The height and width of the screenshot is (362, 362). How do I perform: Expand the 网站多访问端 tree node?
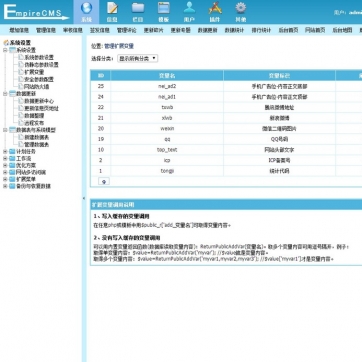click(5, 172)
